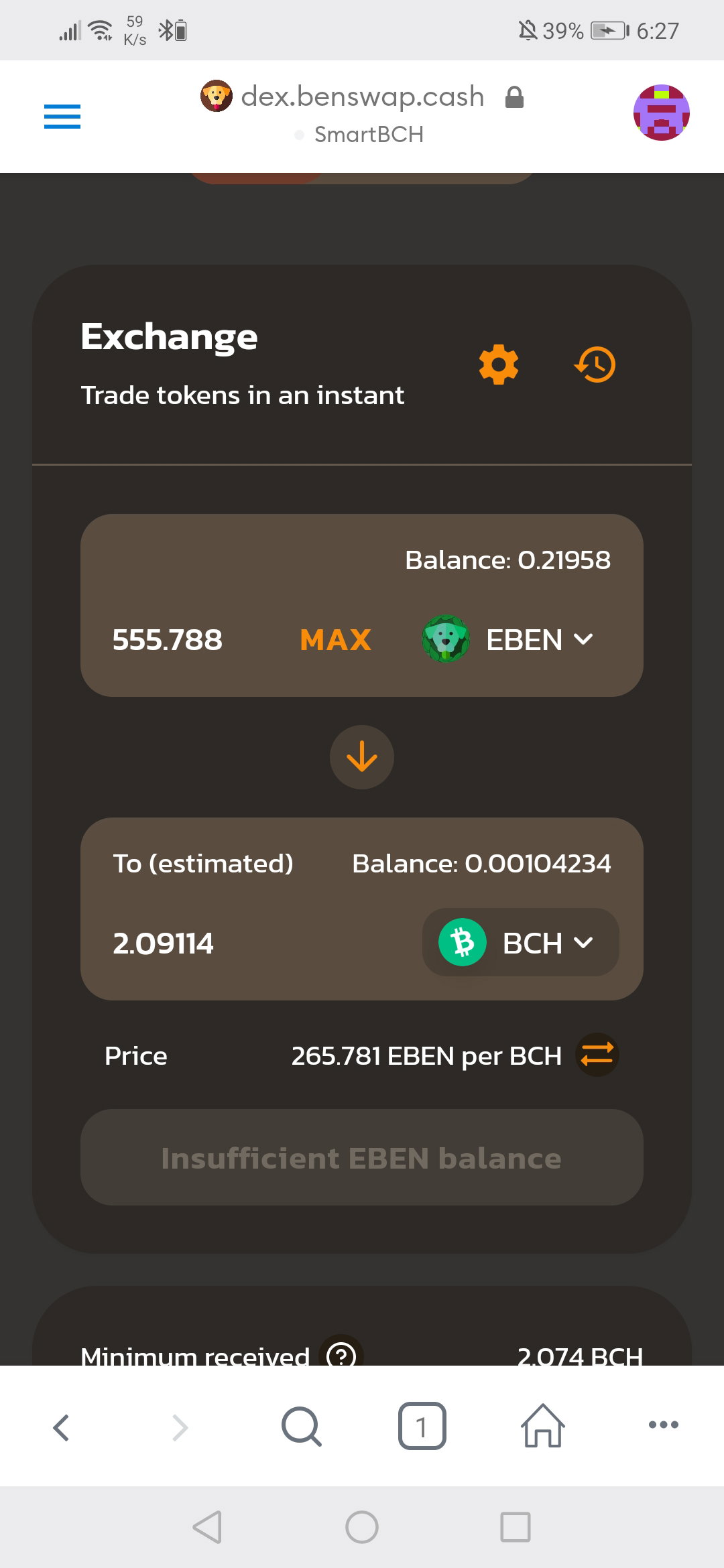Open wallet account avatar
Viewport: 724px width, 1568px height.
pos(662,113)
